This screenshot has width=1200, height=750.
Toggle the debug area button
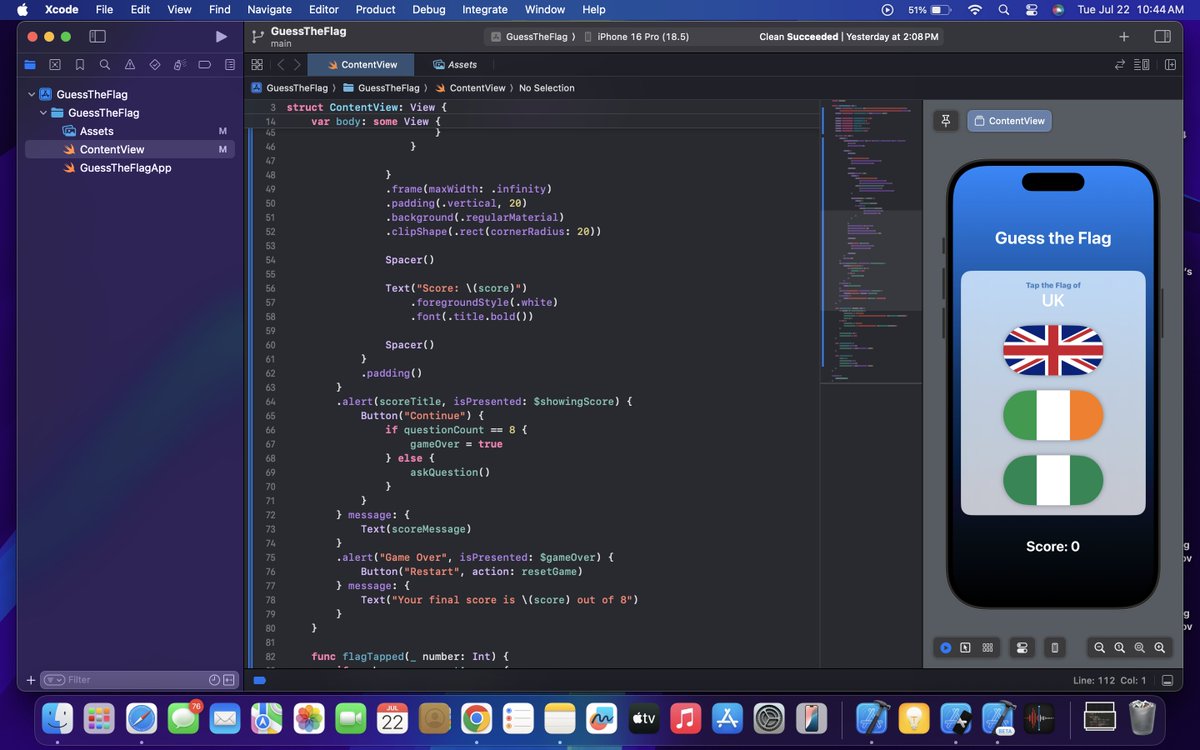pyautogui.click(x=1167, y=680)
